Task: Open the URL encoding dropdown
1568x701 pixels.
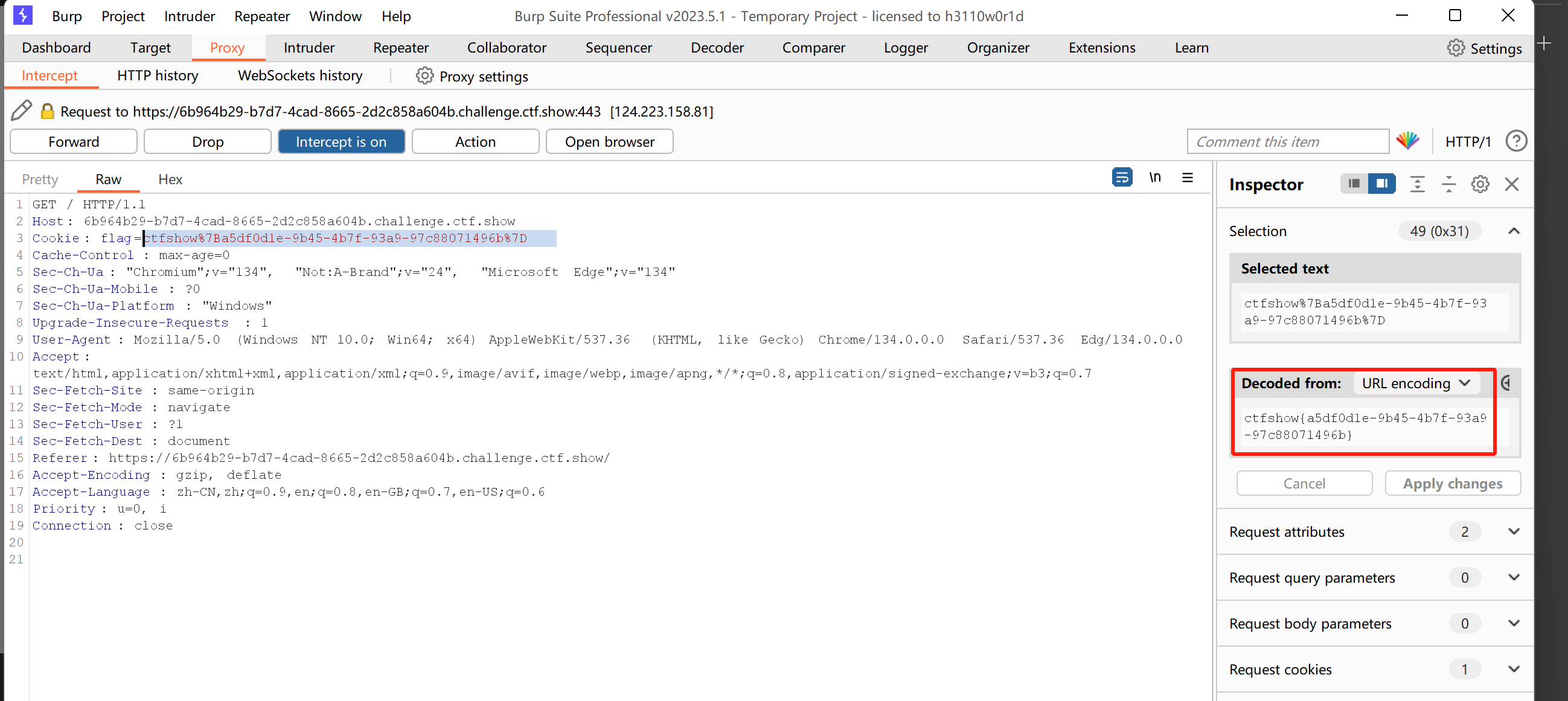Action: (x=1416, y=383)
